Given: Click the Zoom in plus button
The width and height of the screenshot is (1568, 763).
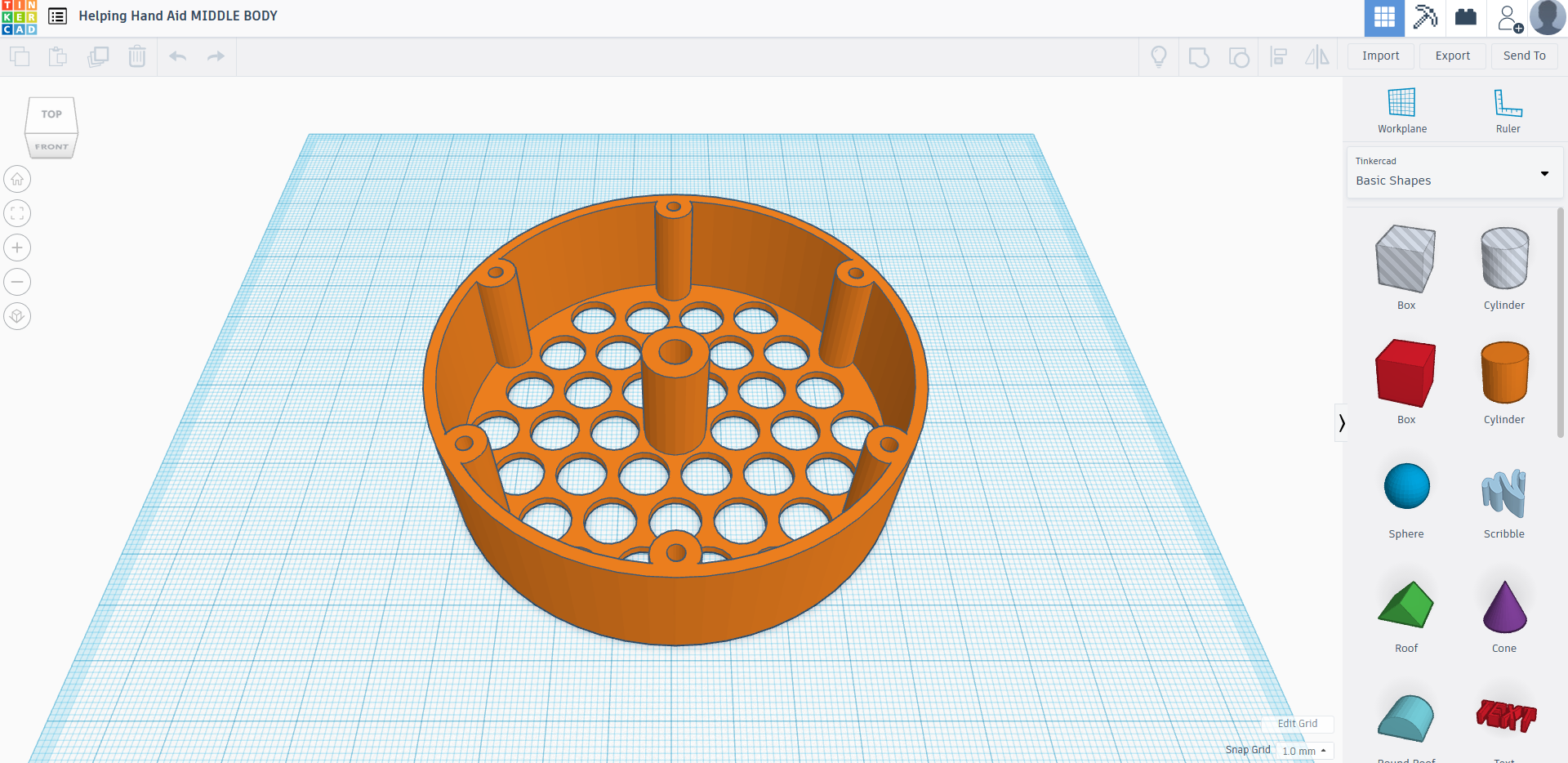Looking at the screenshot, I should pos(17,248).
